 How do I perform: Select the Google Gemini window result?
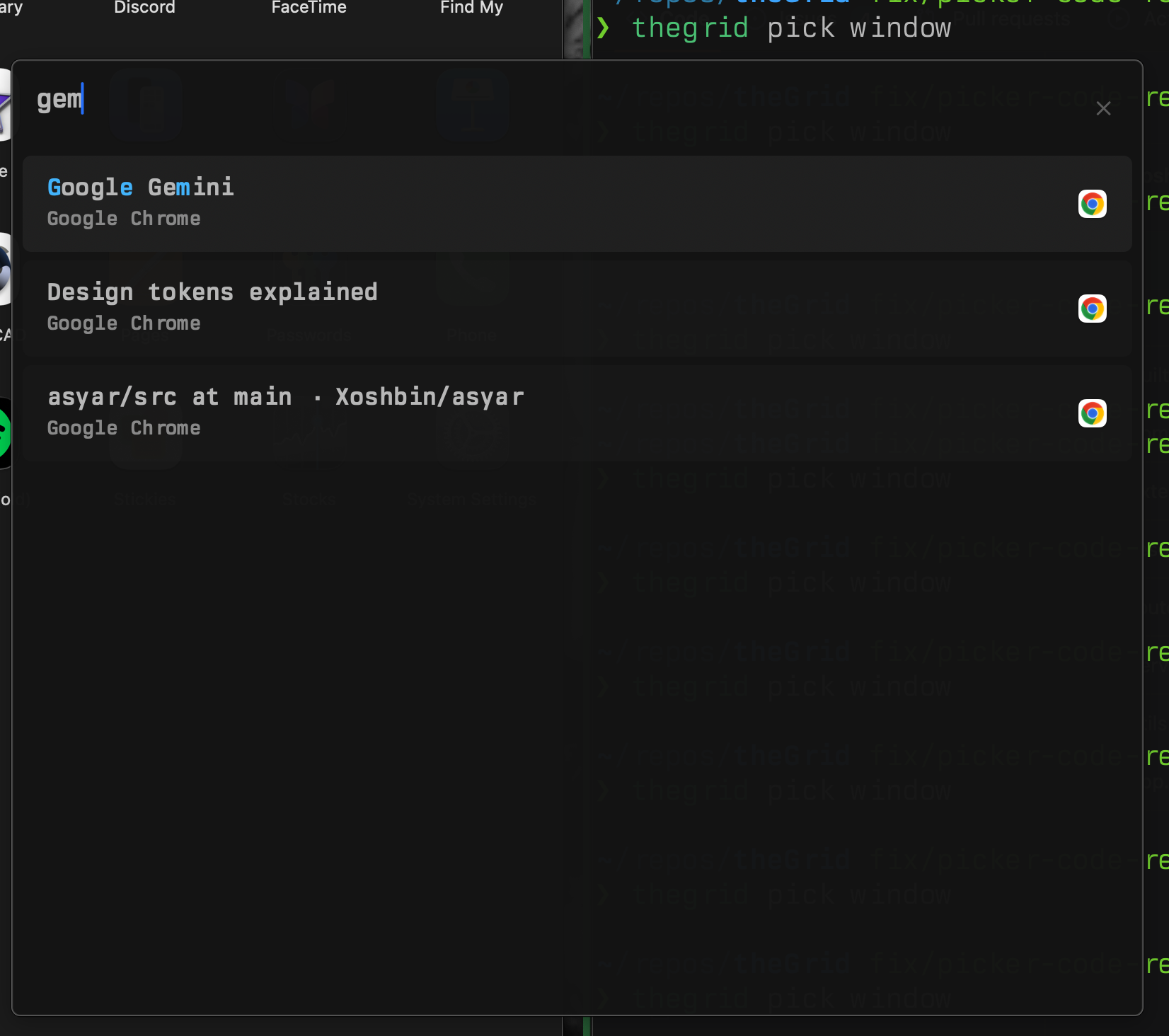[577, 204]
